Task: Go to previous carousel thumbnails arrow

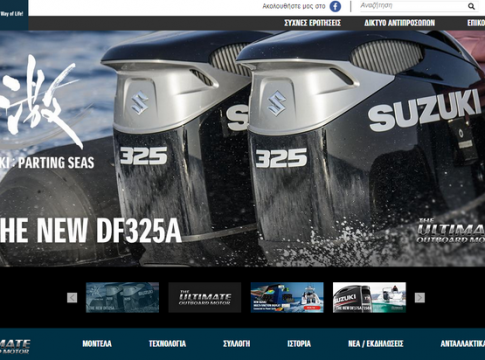Action: point(72,298)
